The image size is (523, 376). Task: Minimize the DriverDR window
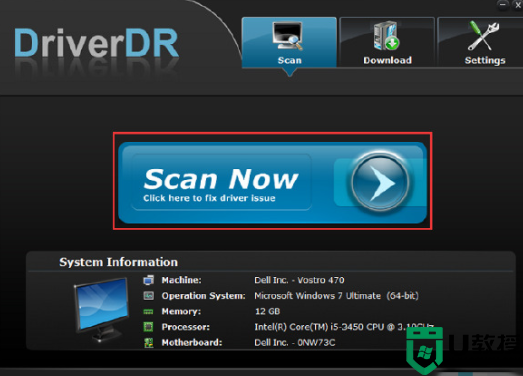[502, 4]
